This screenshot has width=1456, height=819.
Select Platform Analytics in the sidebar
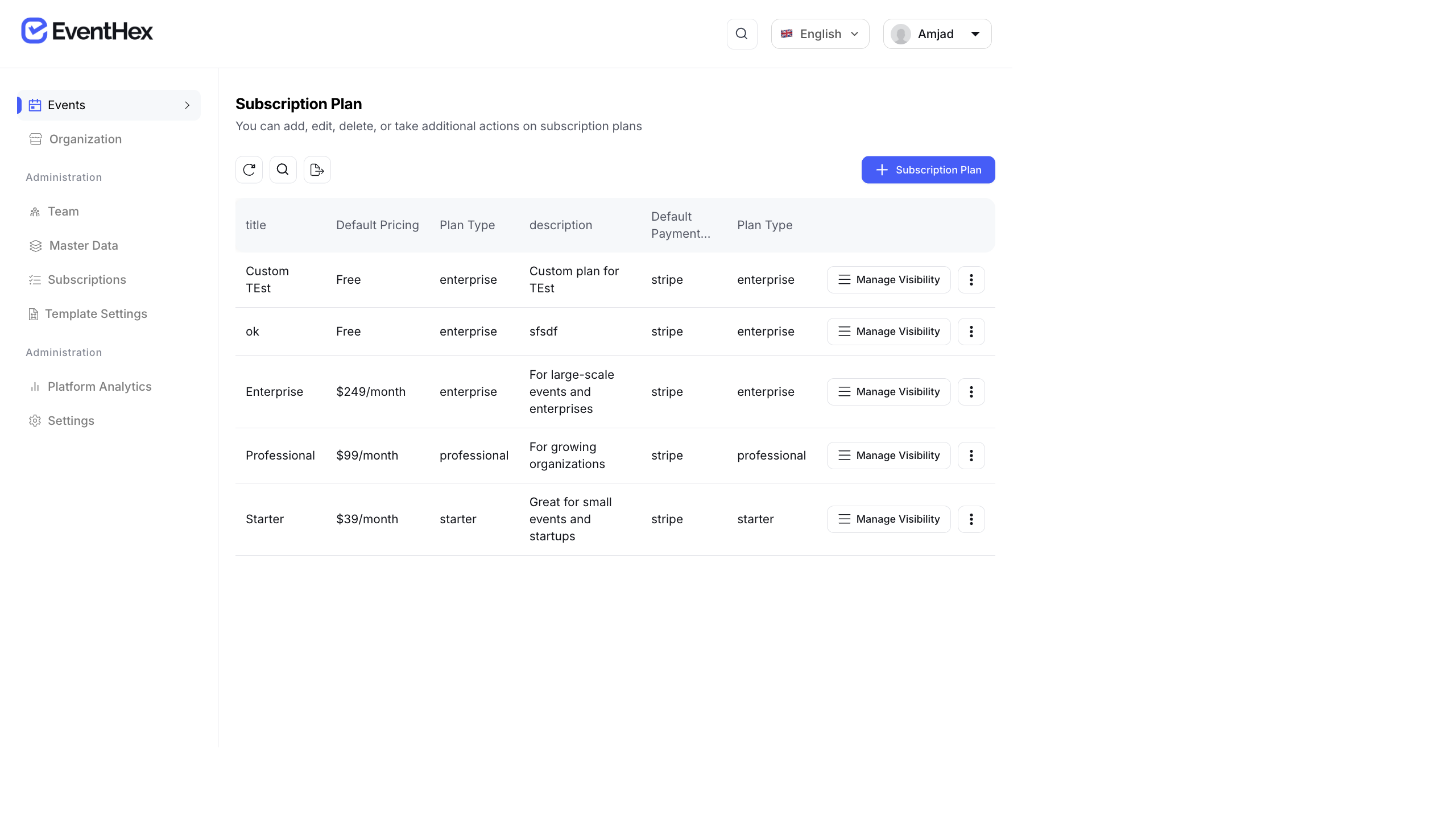99,386
